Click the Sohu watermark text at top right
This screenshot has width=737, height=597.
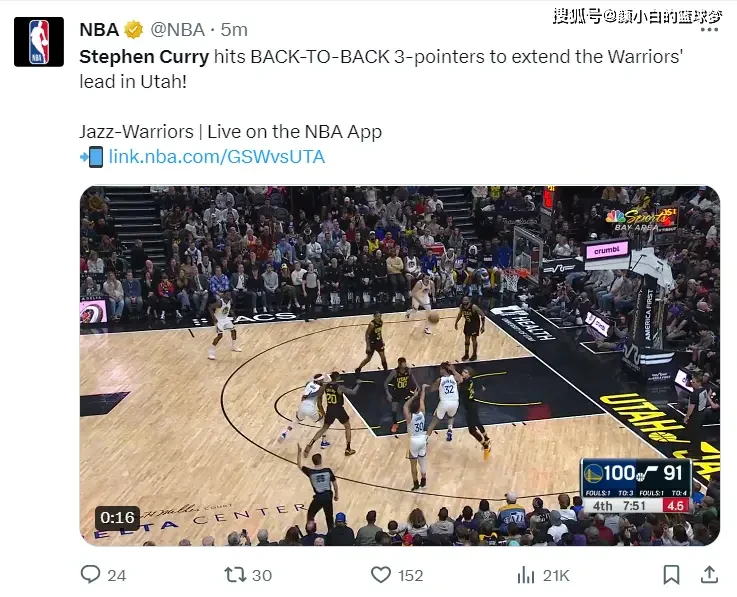637,16
